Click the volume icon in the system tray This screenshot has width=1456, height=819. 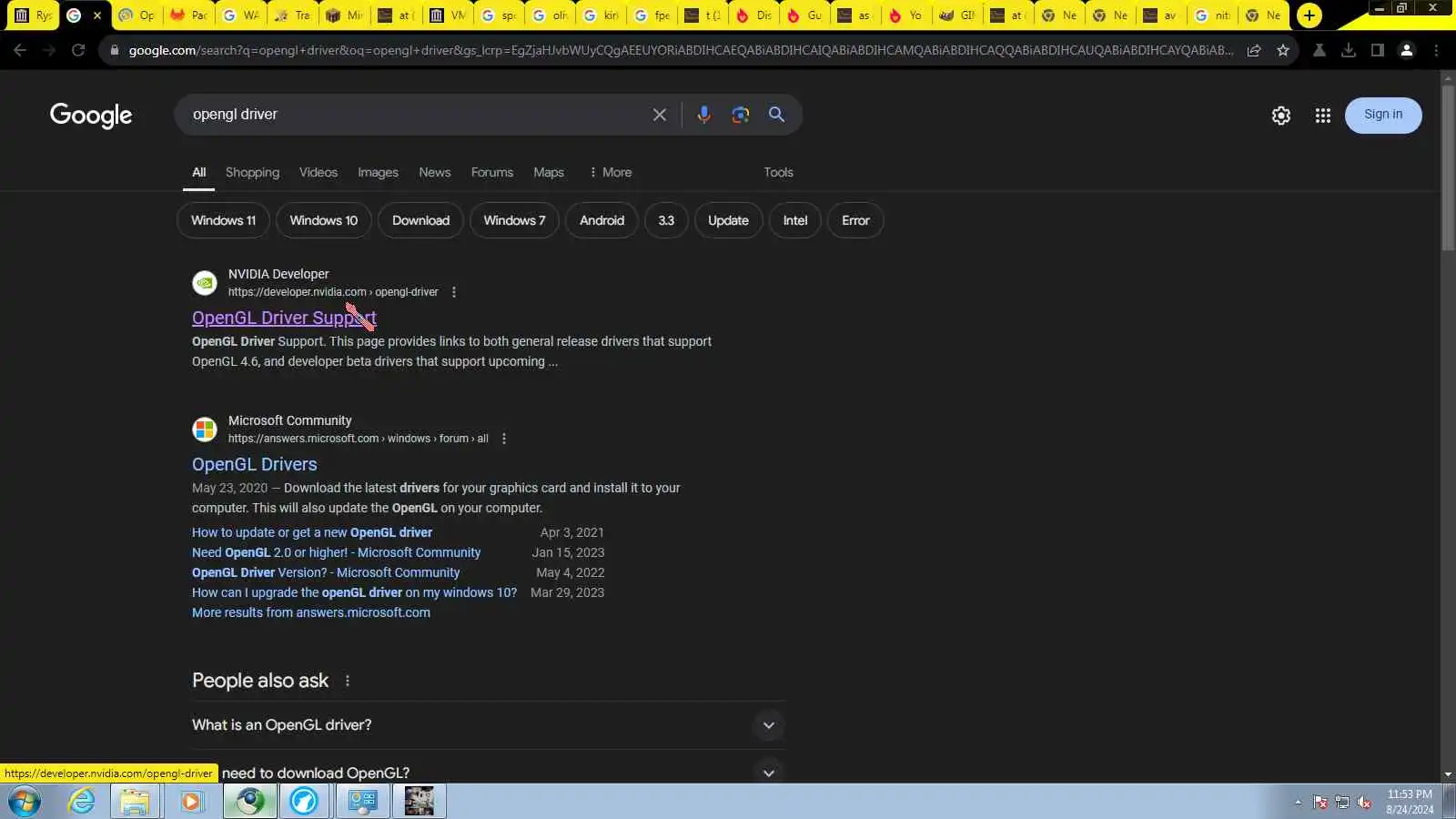click(x=1364, y=802)
